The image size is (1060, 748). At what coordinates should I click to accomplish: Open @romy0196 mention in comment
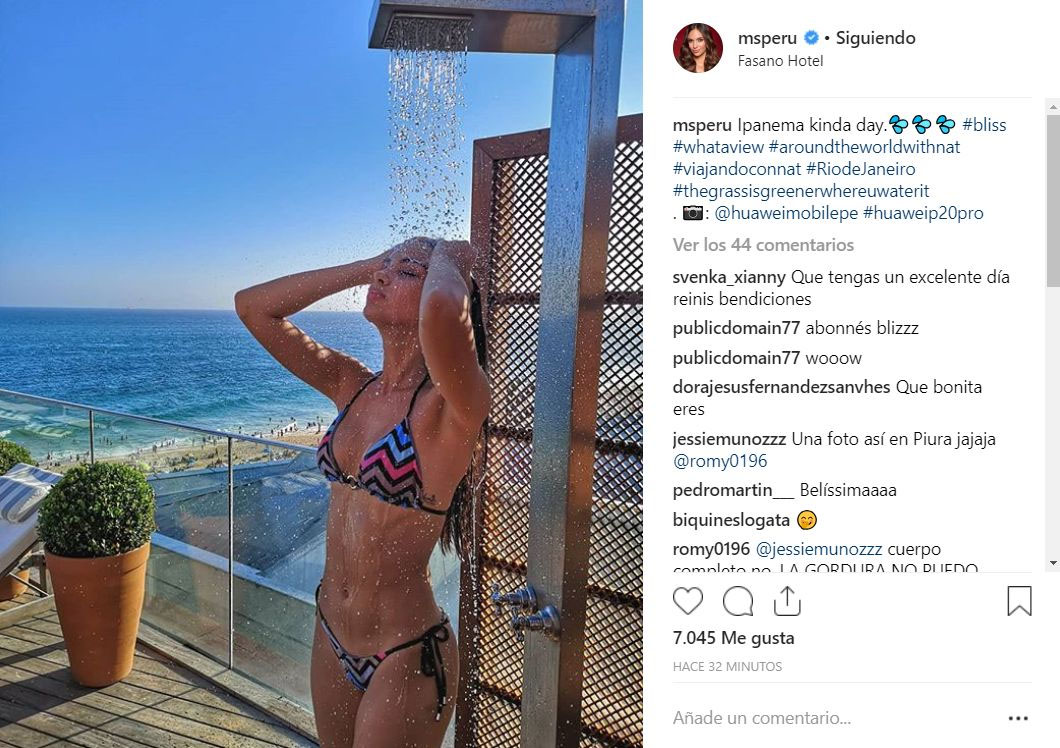coord(720,461)
